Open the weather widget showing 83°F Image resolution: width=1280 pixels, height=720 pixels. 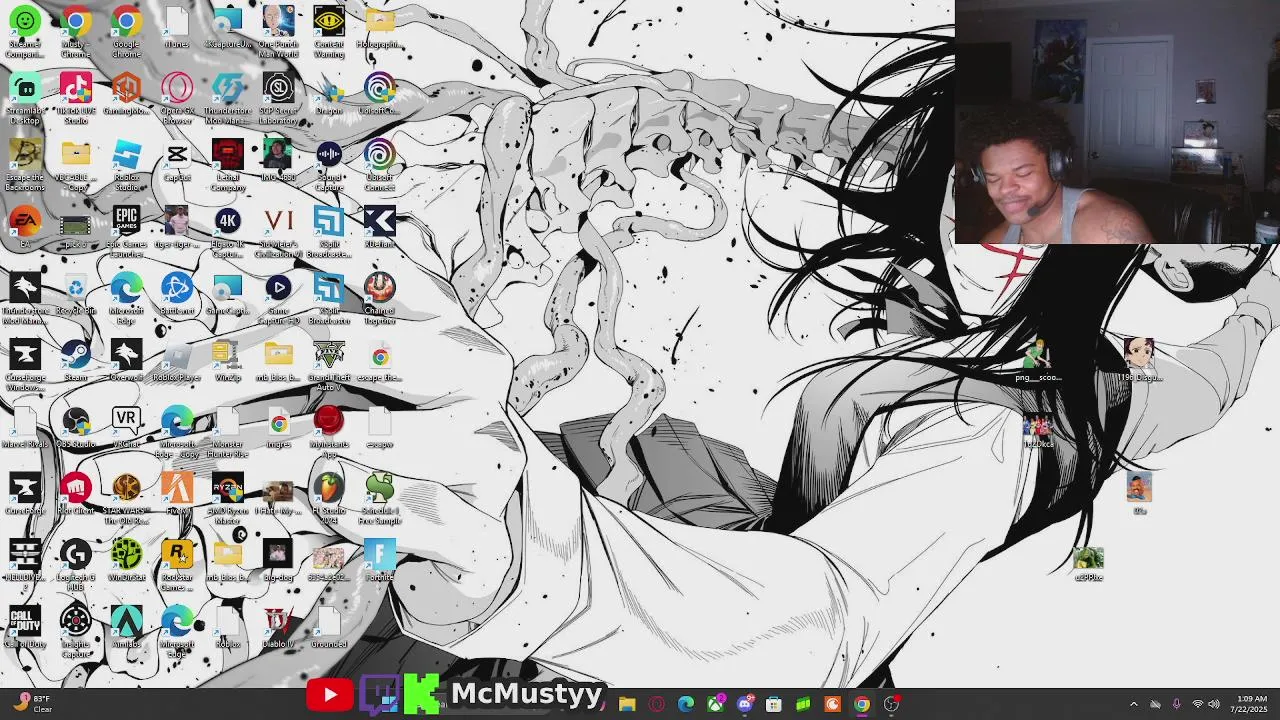tap(31, 704)
